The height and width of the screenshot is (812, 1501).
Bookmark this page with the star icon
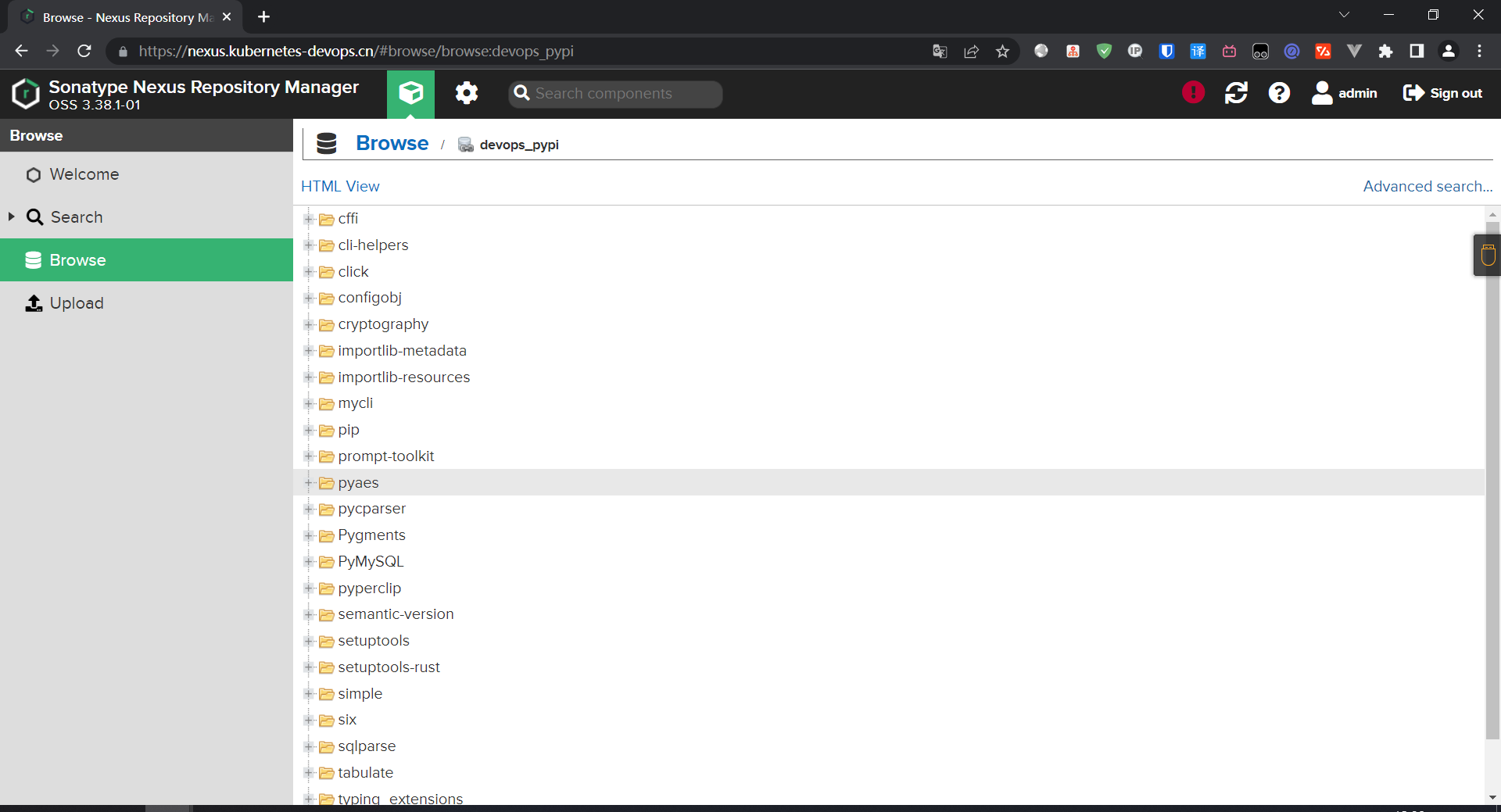click(x=1002, y=52)
